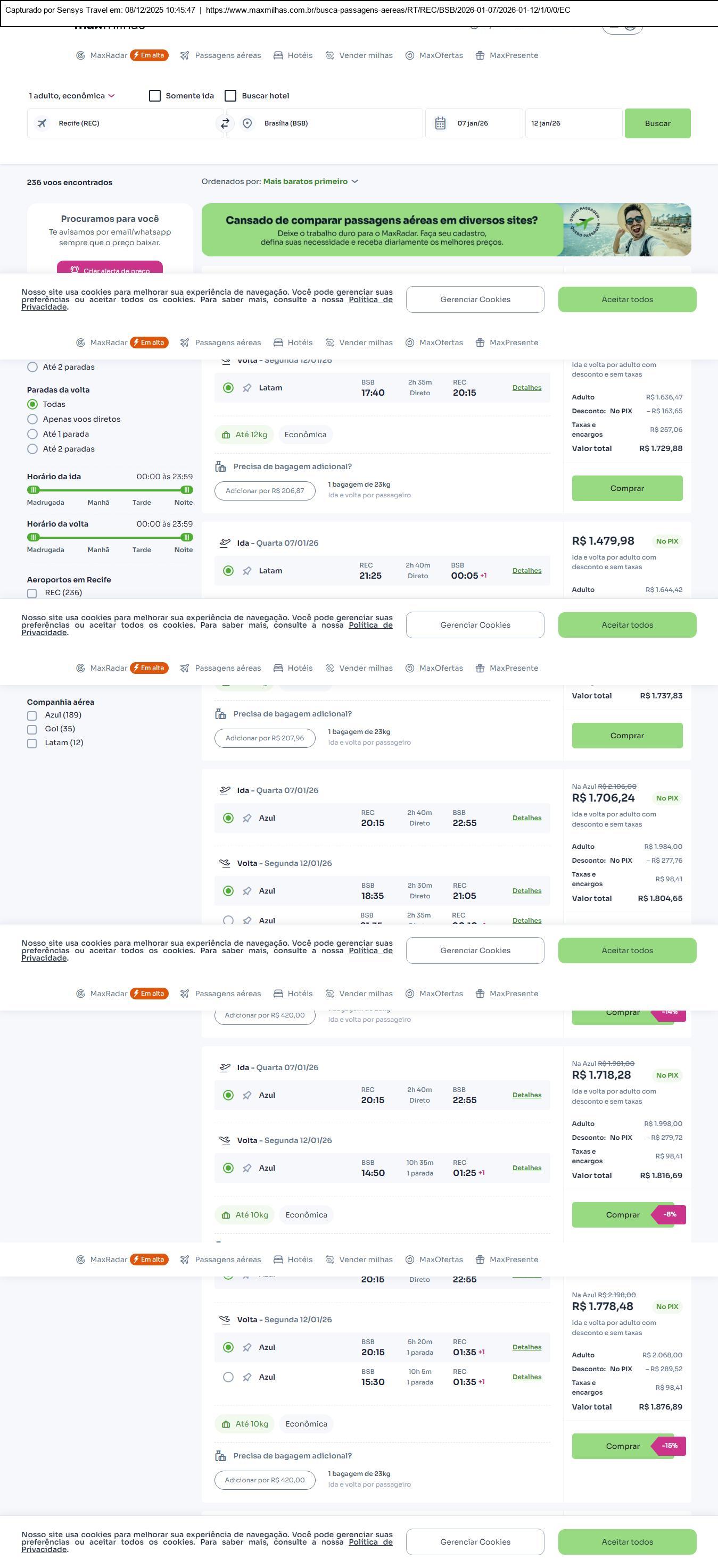718x1568 pixels.
Task: Click the MaxPresente gift icon in top menu
Action: 480,55
